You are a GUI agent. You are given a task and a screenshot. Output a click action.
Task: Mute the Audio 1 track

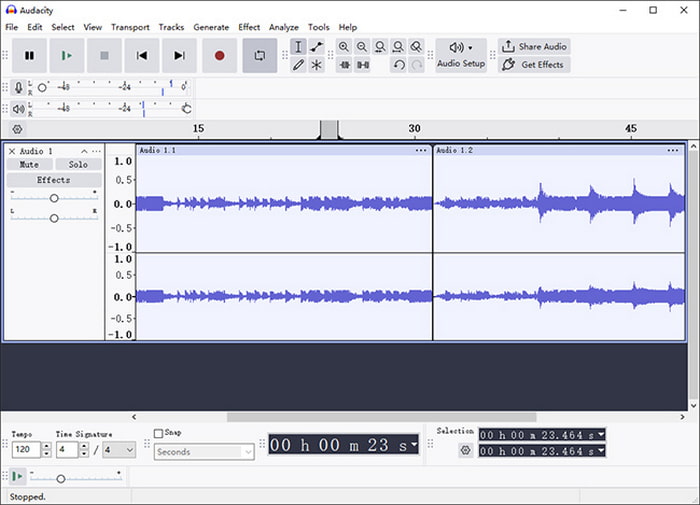pyautogui.click(x=29, y=165)
